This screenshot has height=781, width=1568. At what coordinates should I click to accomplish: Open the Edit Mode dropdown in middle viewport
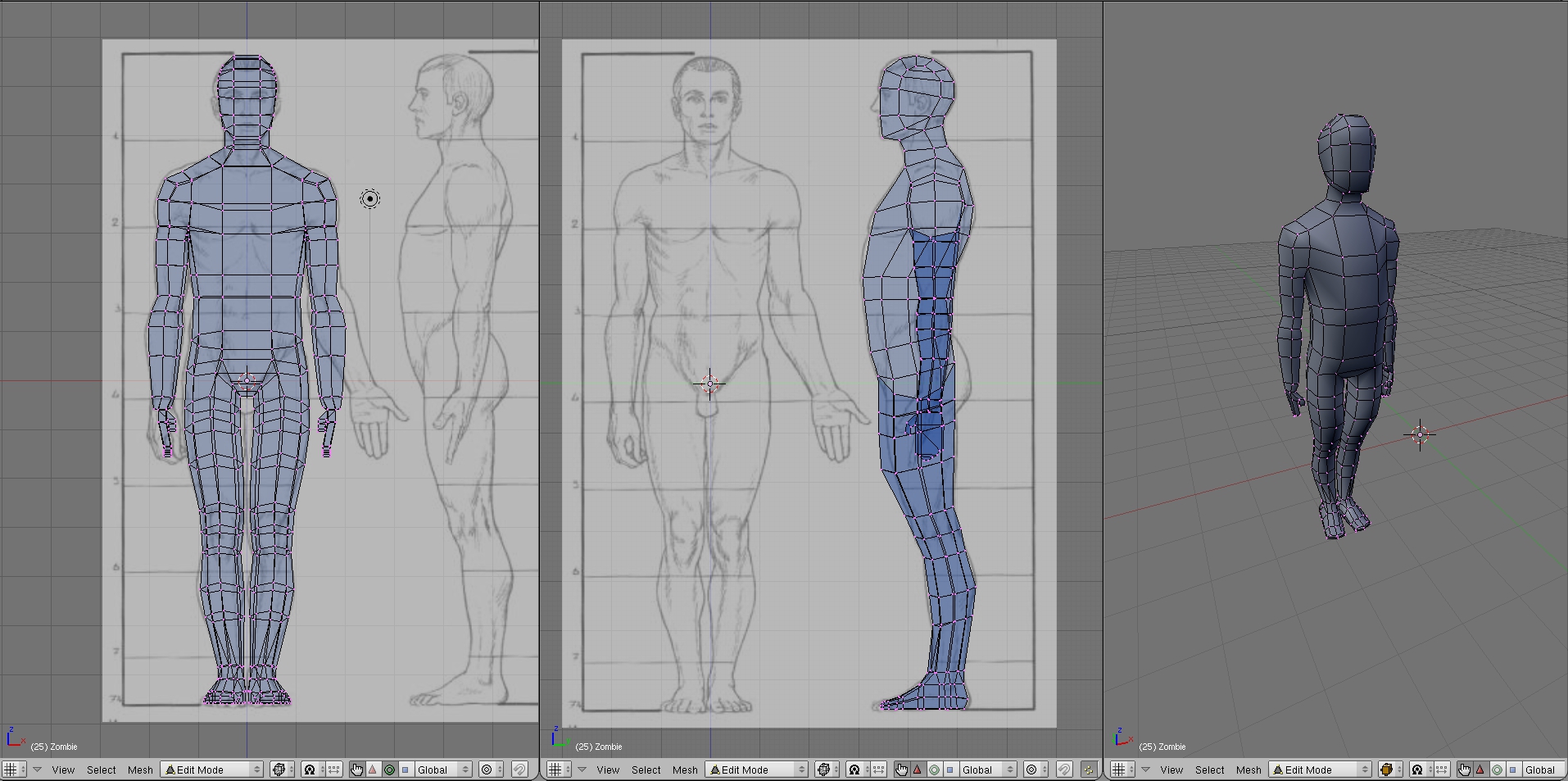pos(756,770)
